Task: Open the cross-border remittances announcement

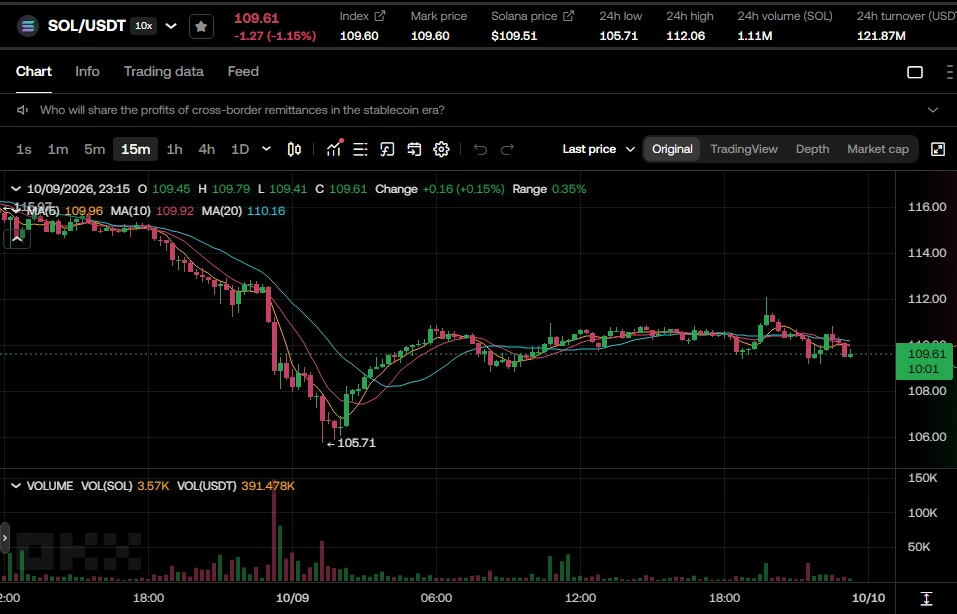Action: click(x=242, y=110)
